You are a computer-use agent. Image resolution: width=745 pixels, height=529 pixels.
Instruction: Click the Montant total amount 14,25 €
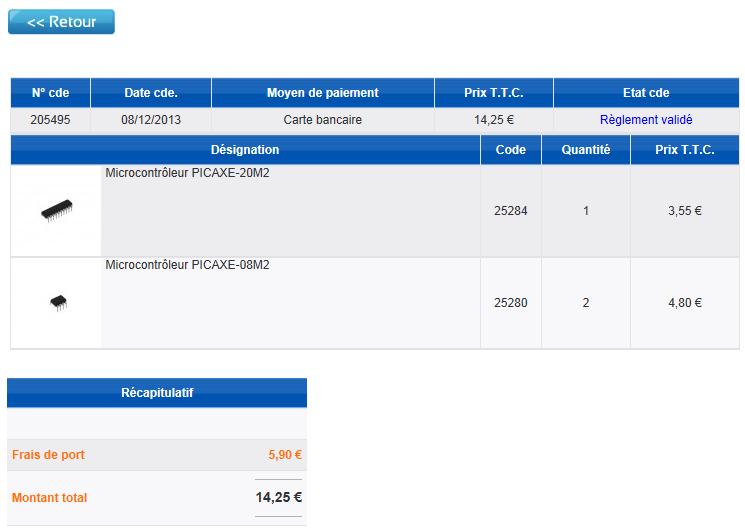pyautogui.click(x=278, y=497)
